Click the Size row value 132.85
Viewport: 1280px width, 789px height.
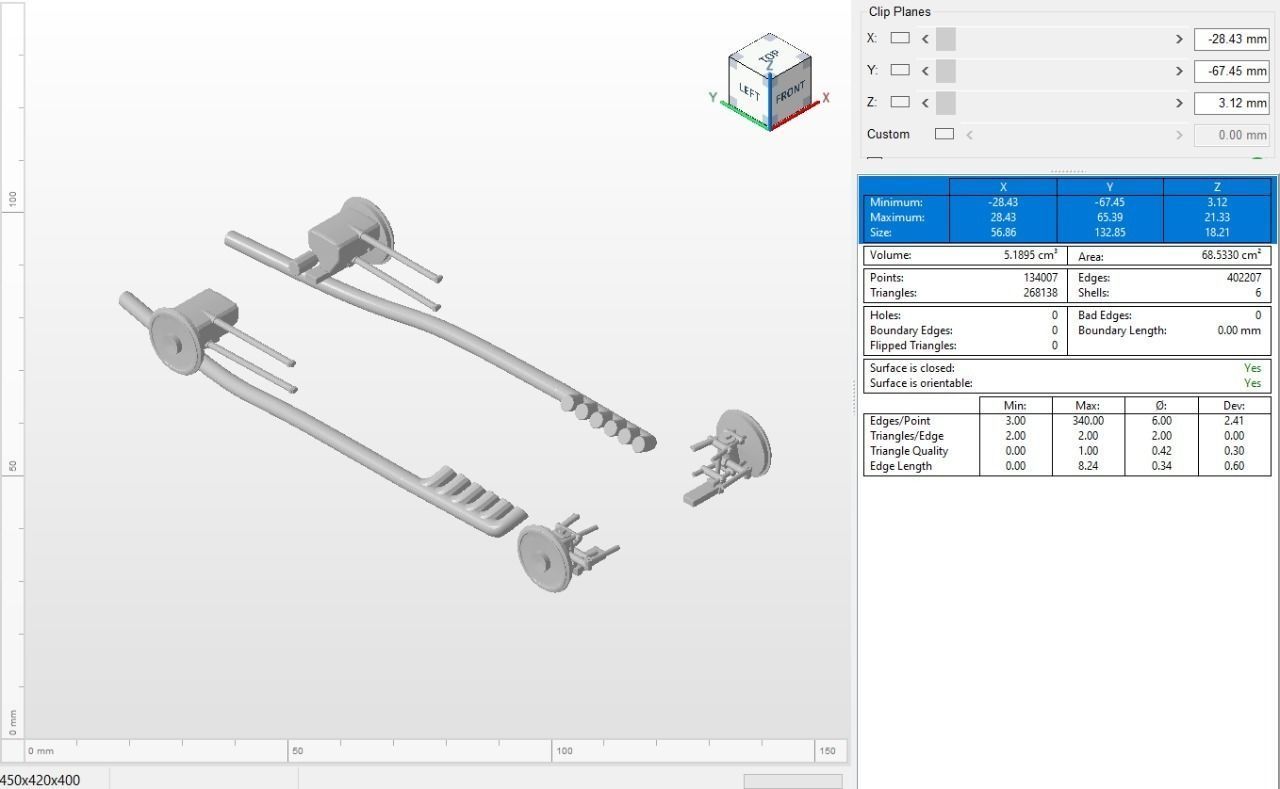pyautogui.click(x=1110, y=232)
